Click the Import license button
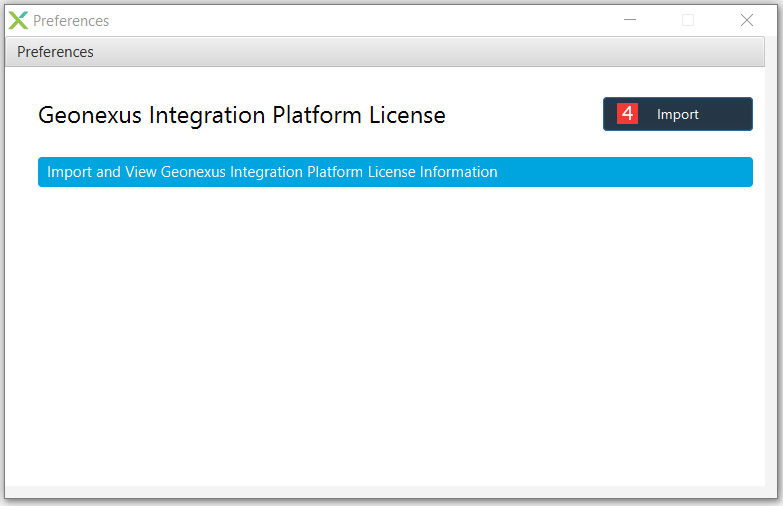The width and height of the screenshot is (783, 506). 678,114
